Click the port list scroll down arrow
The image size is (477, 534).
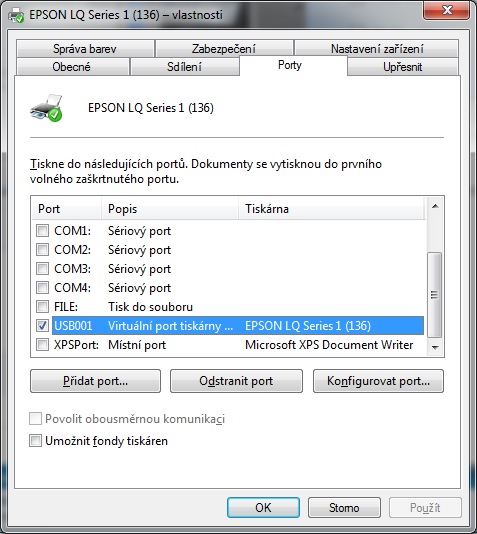click(435, 347)
